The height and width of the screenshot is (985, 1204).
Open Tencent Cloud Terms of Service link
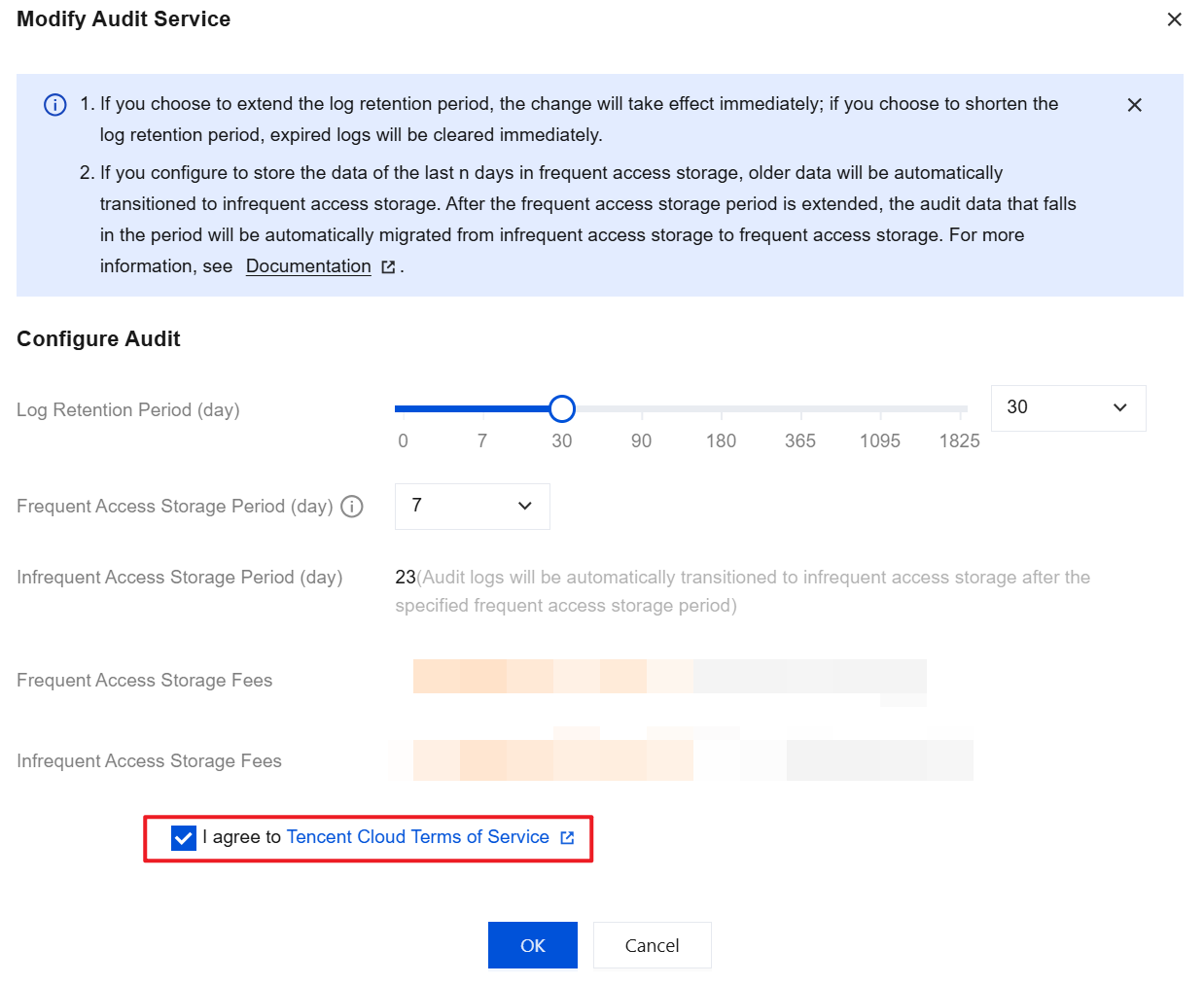coord(417,837)
